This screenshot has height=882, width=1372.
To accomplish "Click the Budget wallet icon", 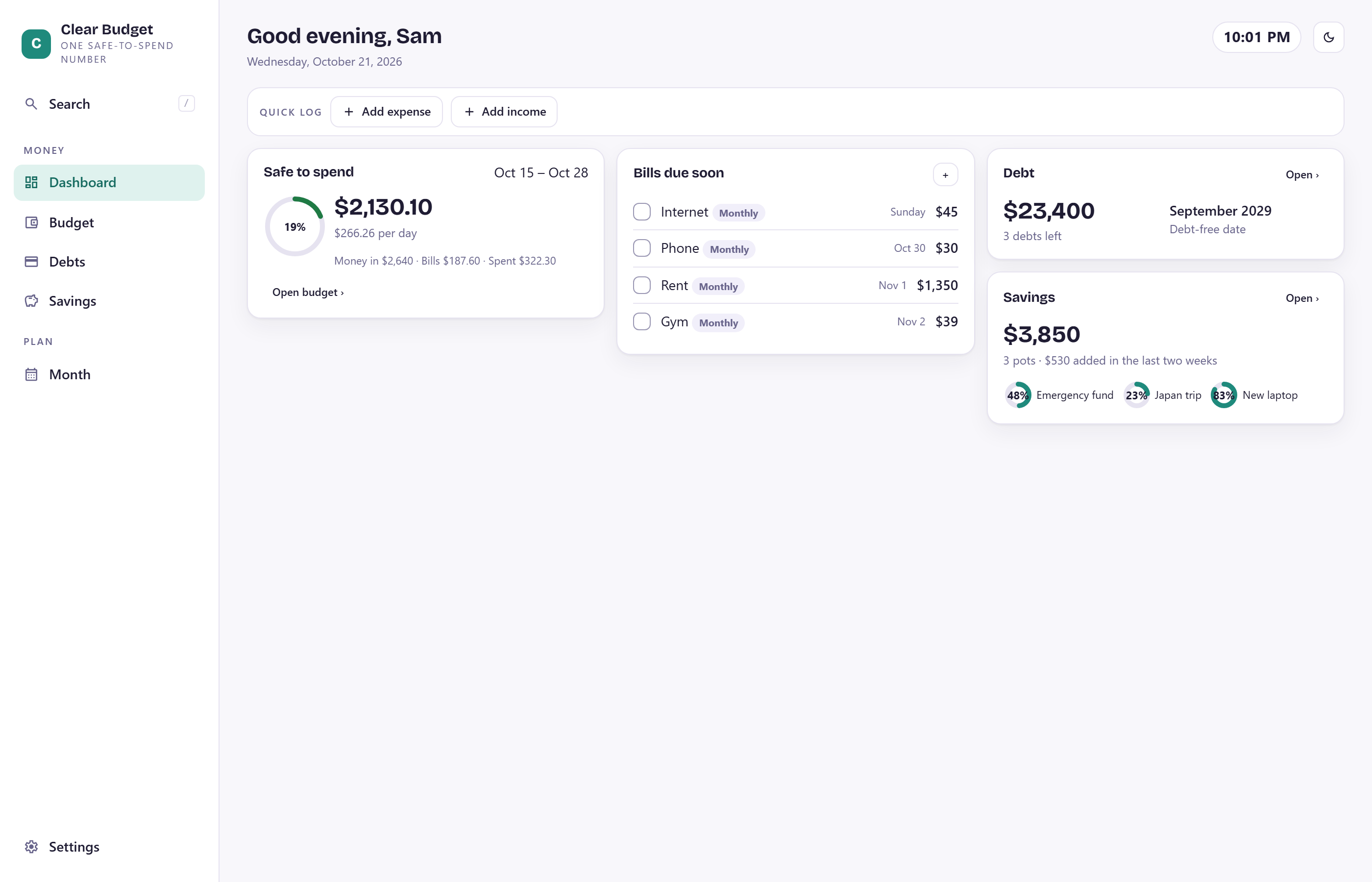I will [x=31, y=222].
